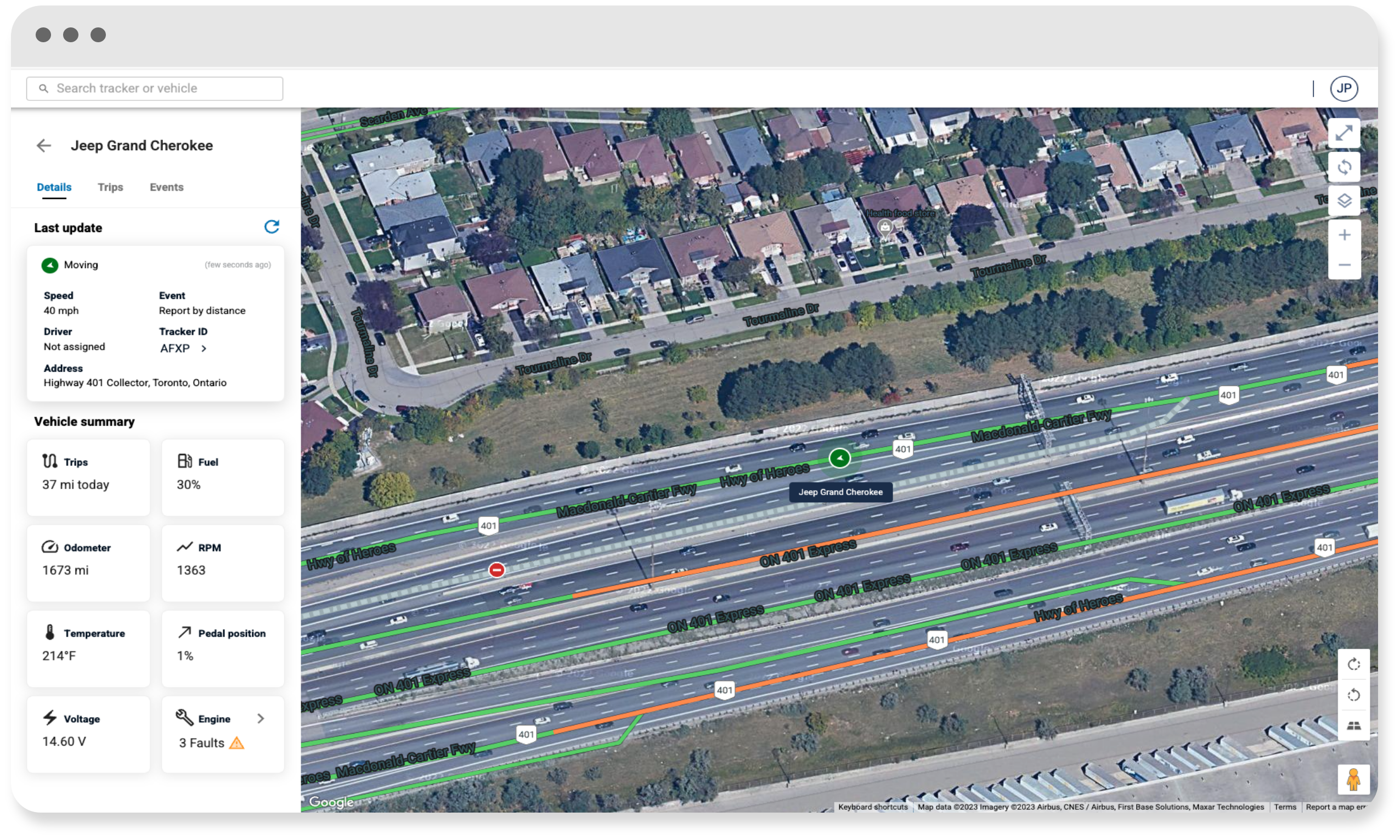Rotate the map counterclockwise
Screen dimensions: 1400x840
tap(1353, 695)
